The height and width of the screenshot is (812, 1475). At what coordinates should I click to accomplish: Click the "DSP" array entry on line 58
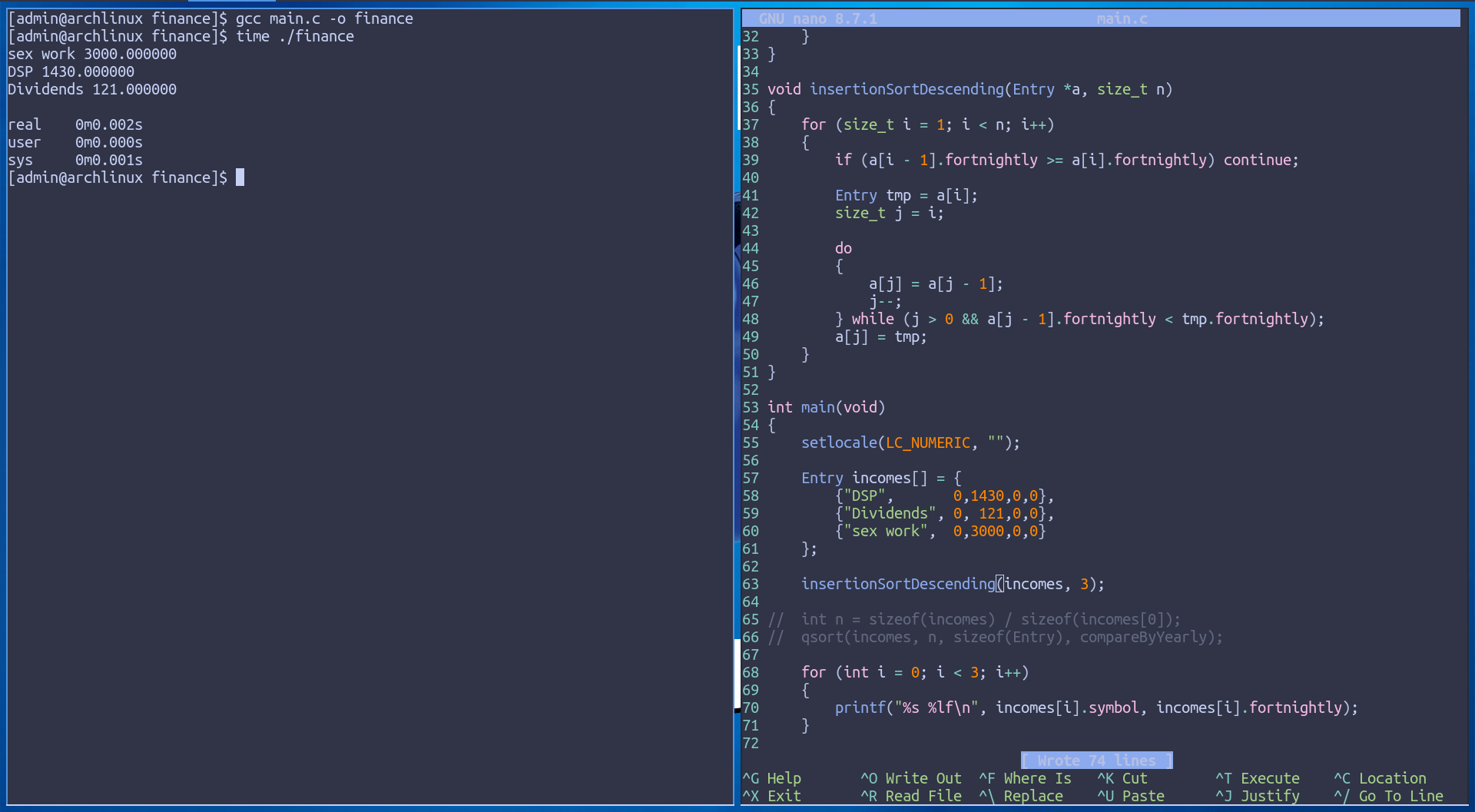945,495
